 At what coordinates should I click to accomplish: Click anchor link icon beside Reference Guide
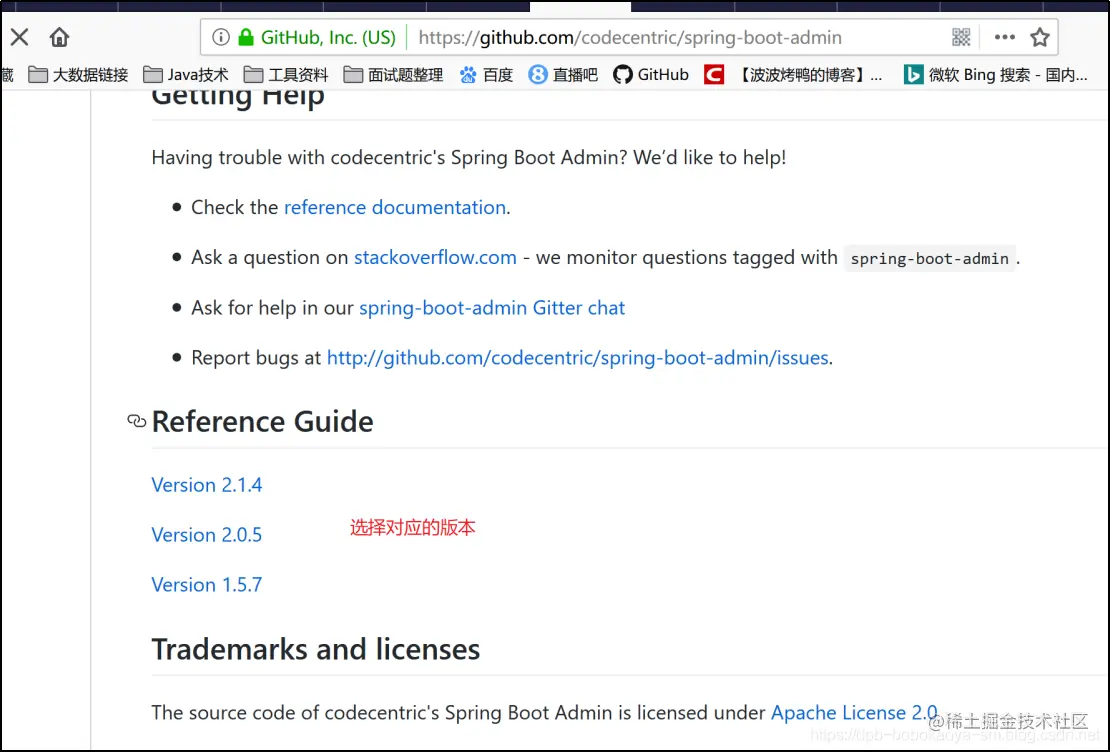click(137, 422)
